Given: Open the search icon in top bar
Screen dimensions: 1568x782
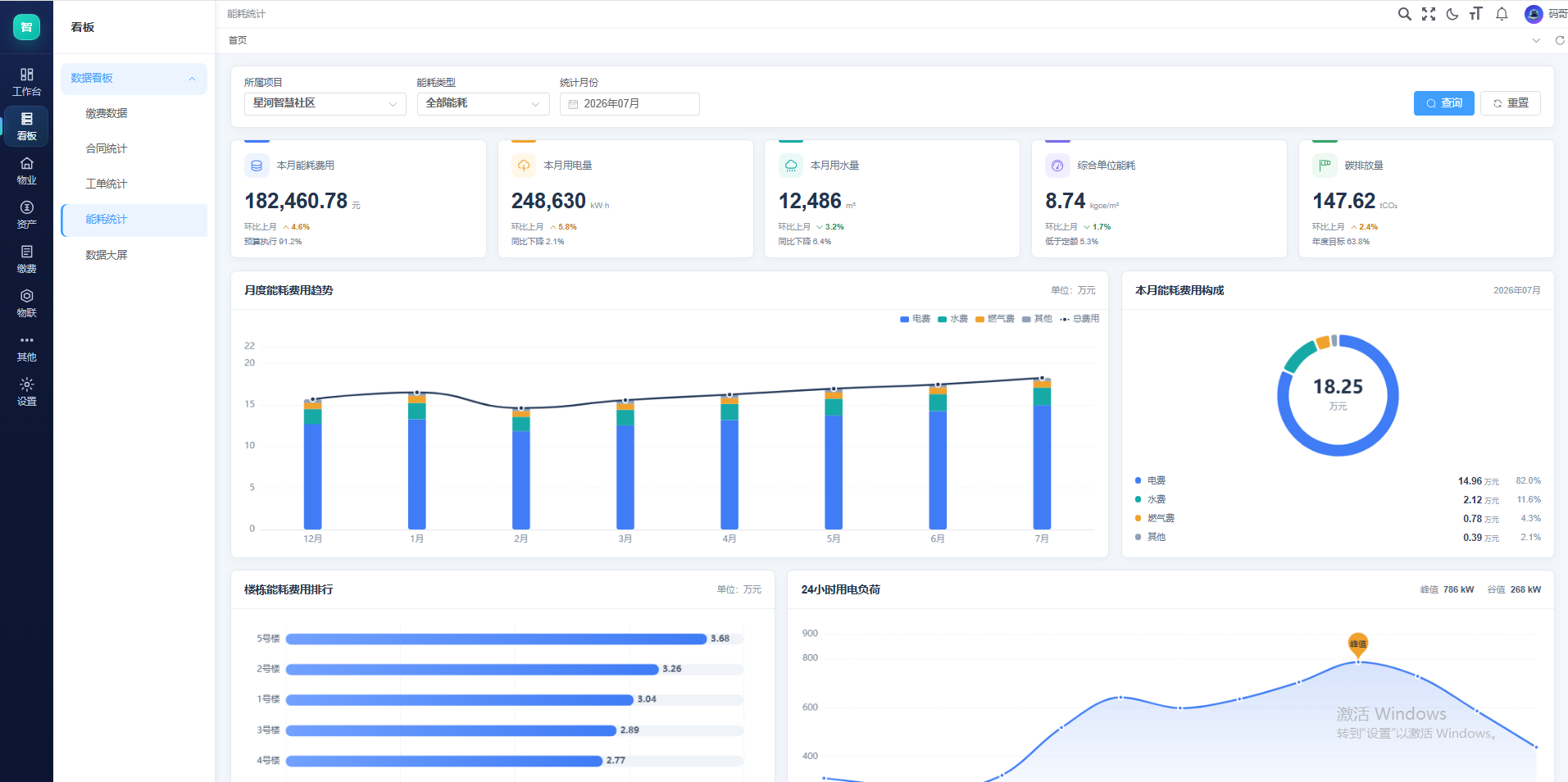Looking at the screenshot, I should pyautogui.click(x=1404, y=14).
